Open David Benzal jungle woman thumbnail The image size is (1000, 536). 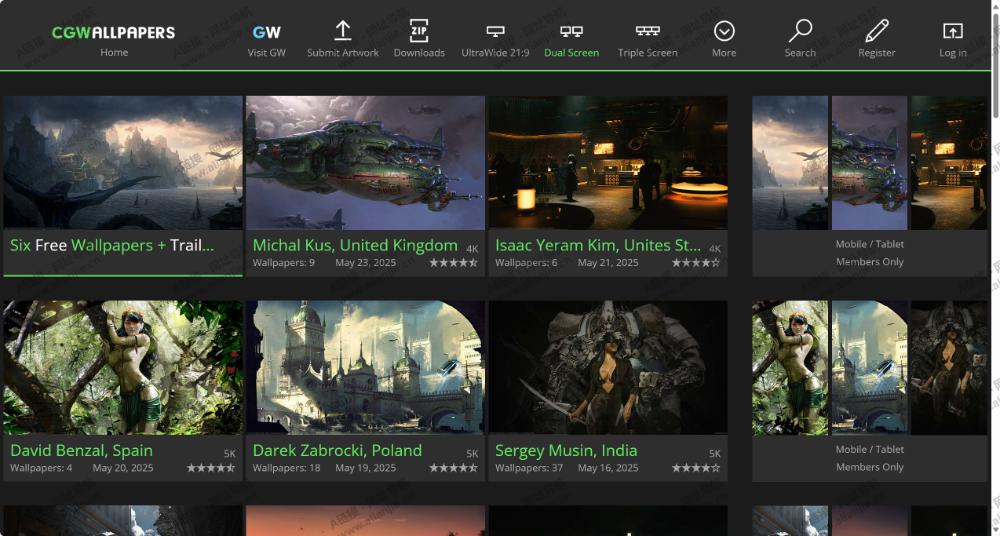click(x=123, y=368)
